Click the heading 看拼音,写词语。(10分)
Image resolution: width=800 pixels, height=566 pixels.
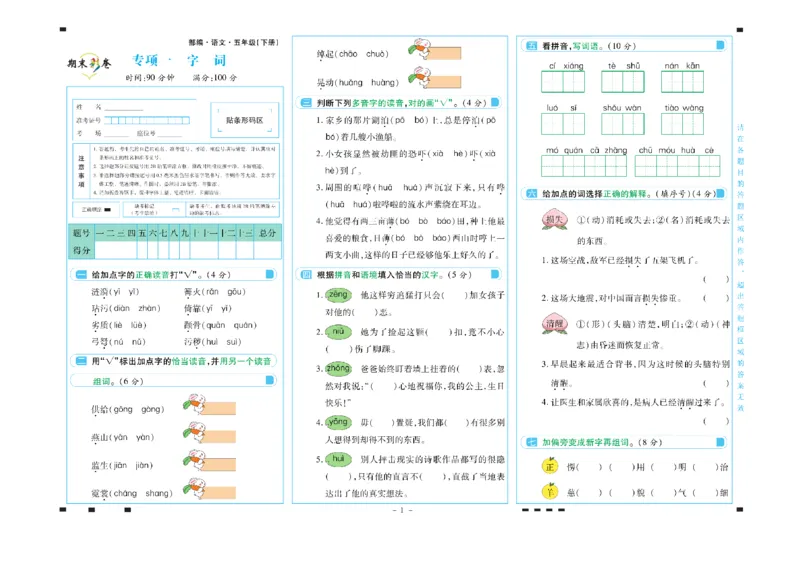[589, 46]
